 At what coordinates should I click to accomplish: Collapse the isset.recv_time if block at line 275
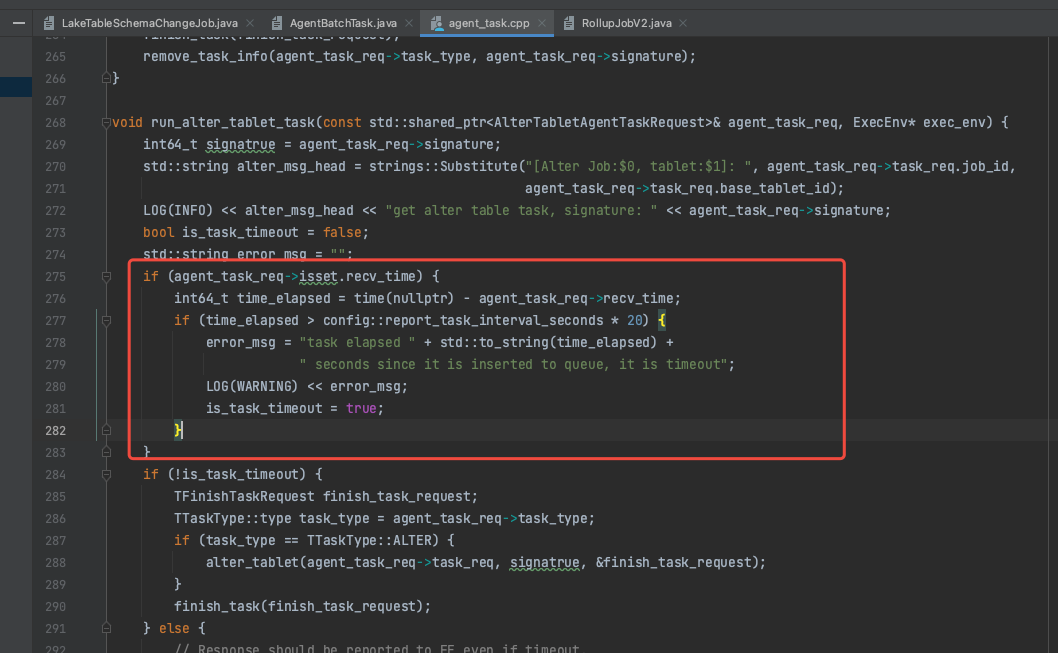106,277
